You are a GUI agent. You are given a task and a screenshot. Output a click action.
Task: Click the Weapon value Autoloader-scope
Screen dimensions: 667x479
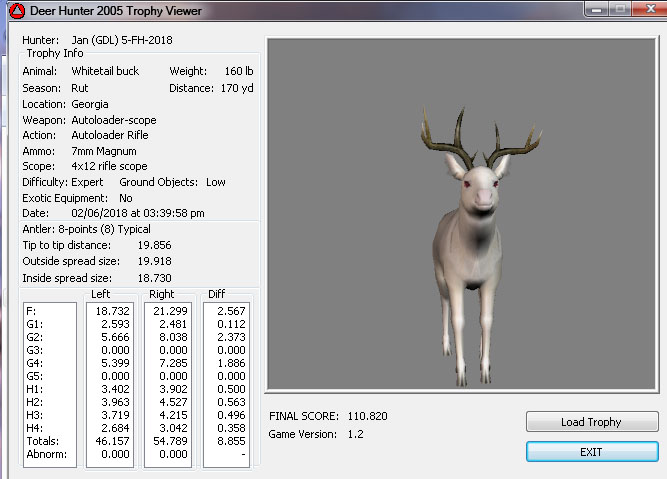[x=114, y=120]
